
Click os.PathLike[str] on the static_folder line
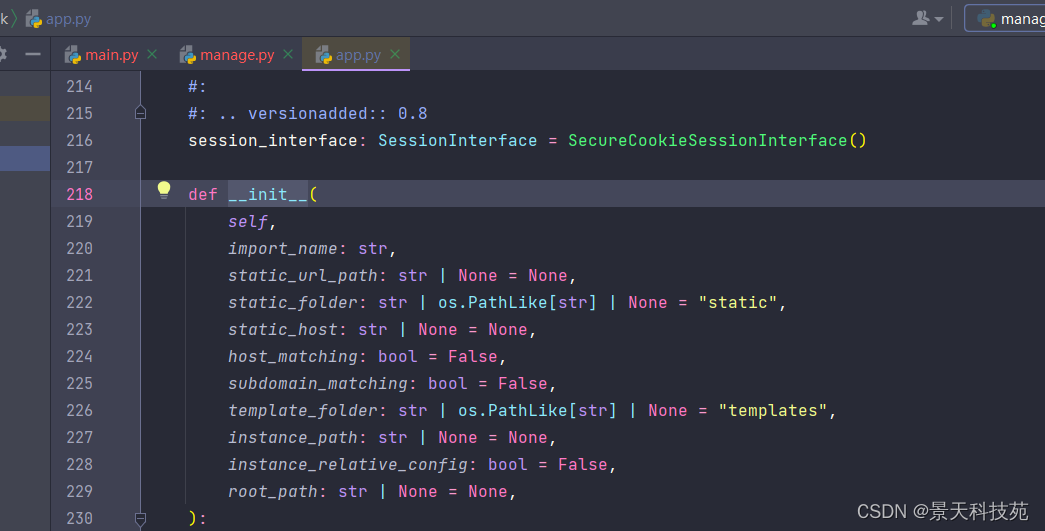[x=517, y=302]
